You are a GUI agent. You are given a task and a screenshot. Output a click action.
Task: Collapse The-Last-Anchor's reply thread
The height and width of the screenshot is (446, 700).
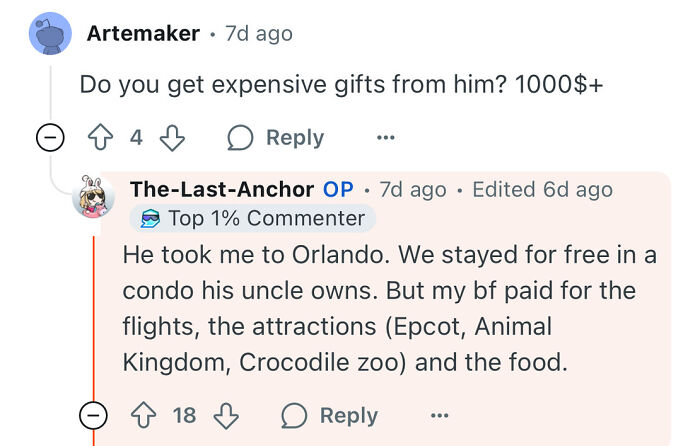pos(94,415)
